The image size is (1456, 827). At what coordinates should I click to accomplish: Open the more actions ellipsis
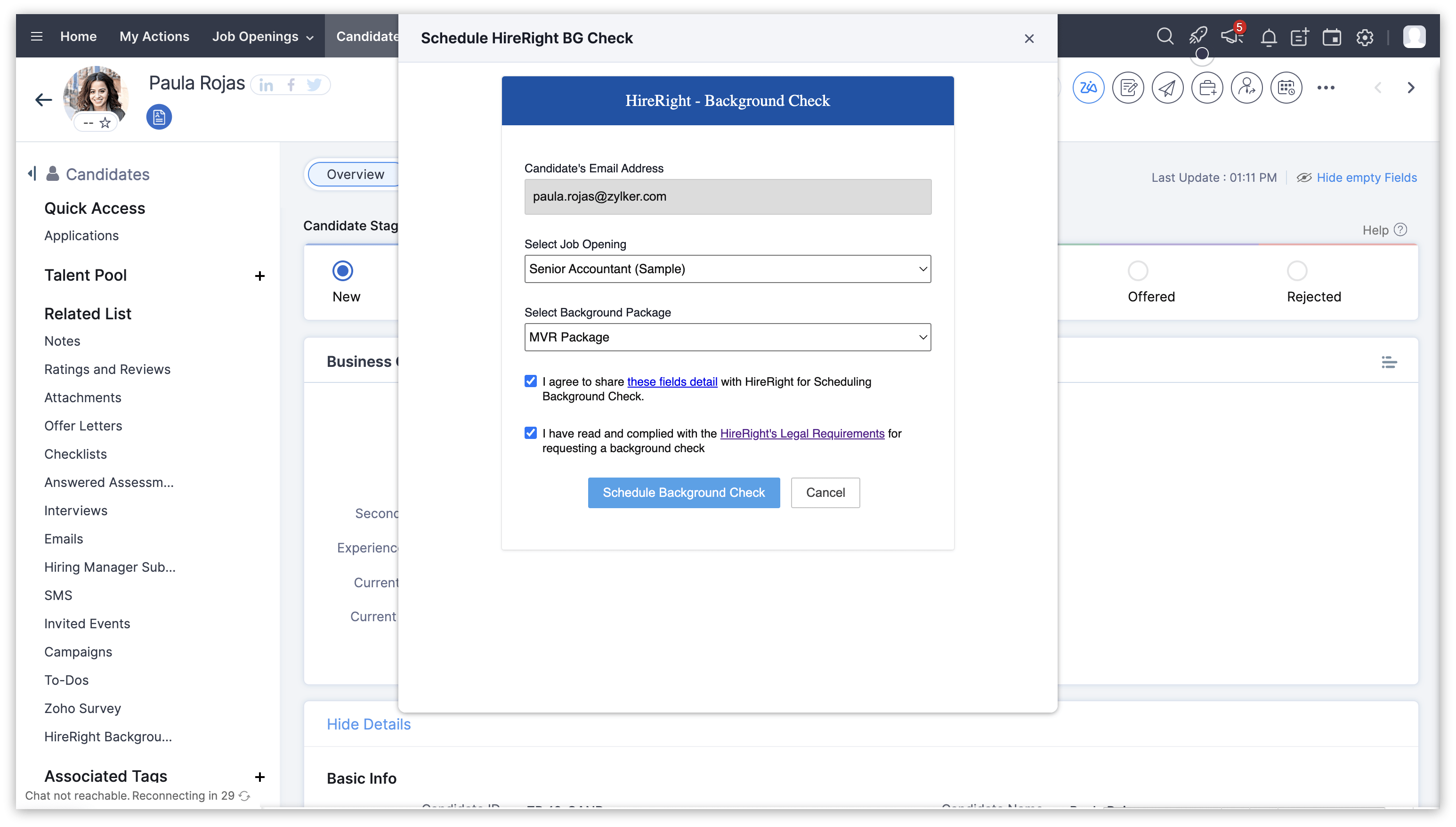coord(1326,88)
